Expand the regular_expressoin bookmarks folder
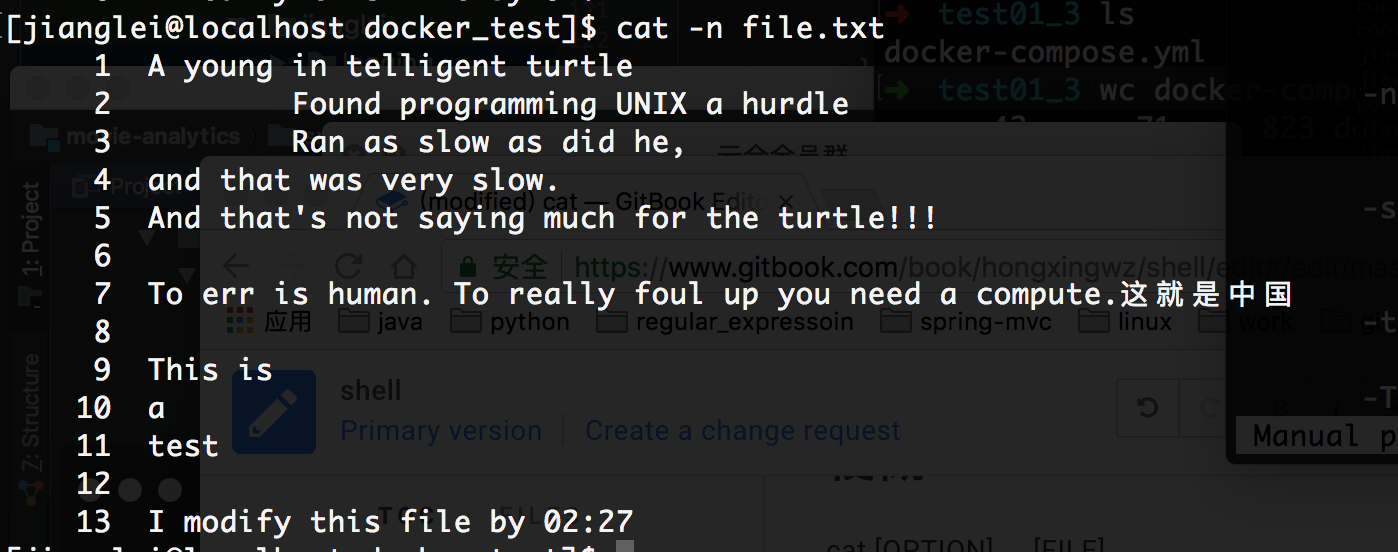Viewport: 1398px width, 552px height. tap(731, 321)
